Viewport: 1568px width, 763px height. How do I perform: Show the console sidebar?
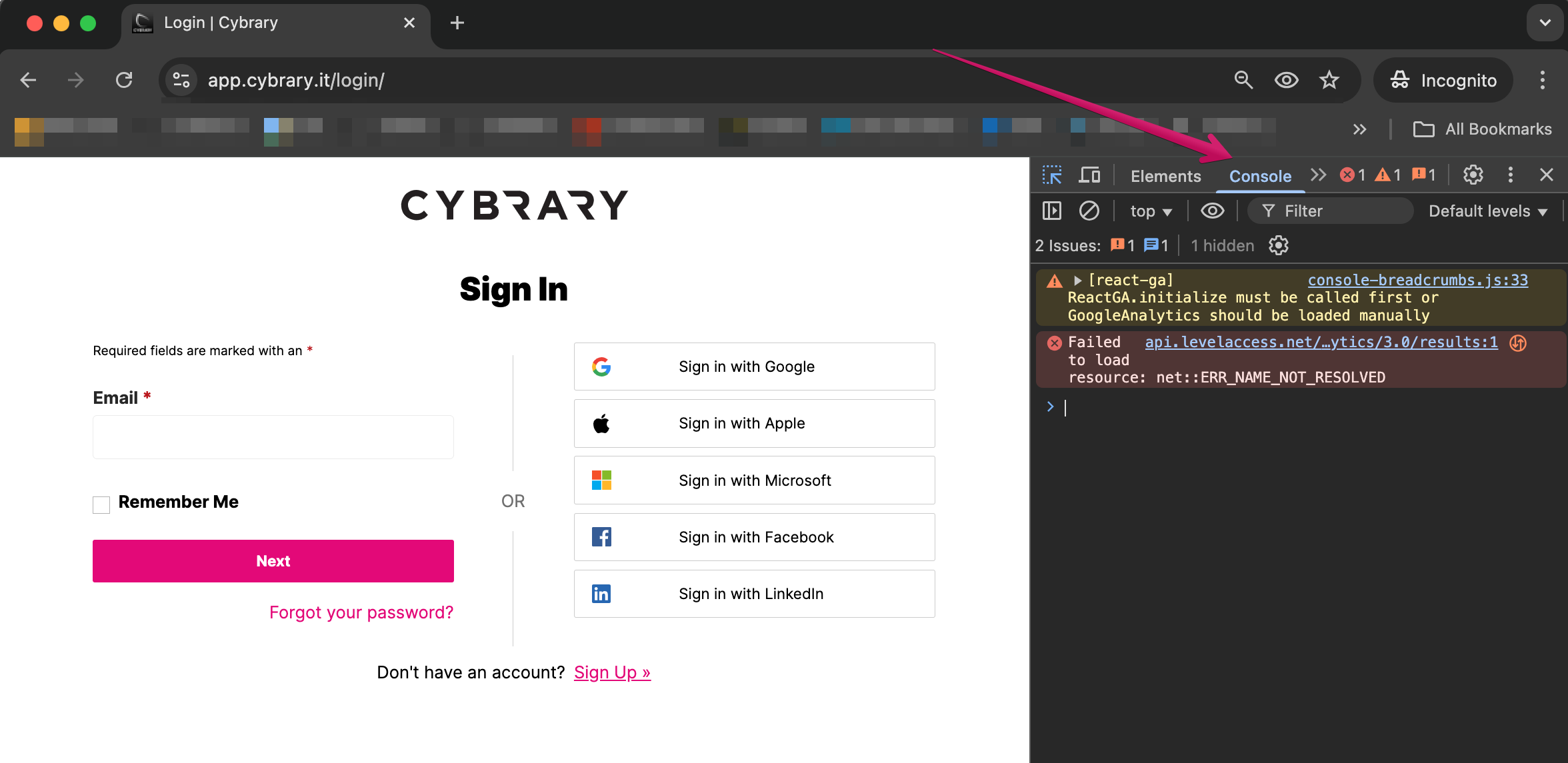1051,211
